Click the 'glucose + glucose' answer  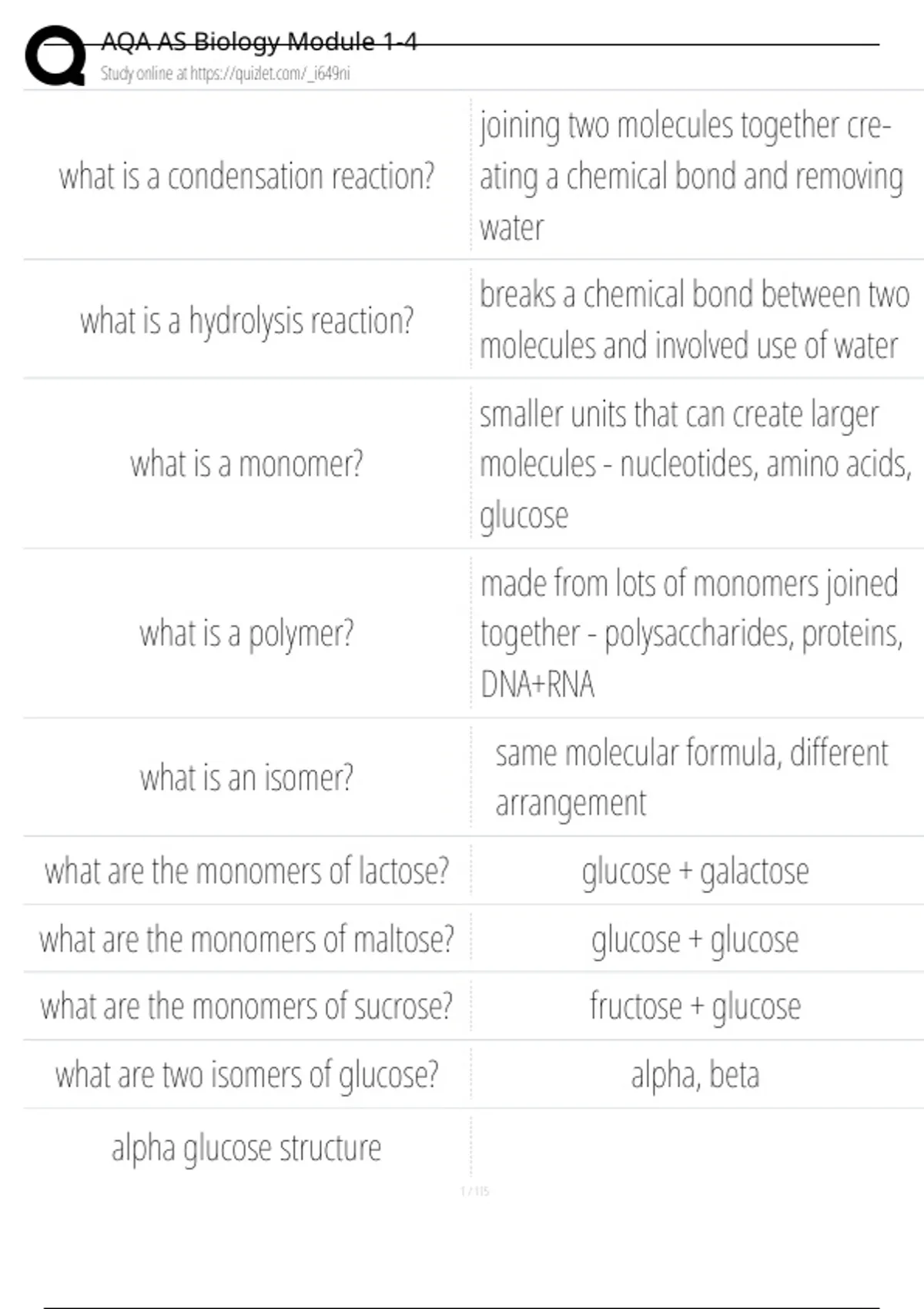[x=695, y=939]
